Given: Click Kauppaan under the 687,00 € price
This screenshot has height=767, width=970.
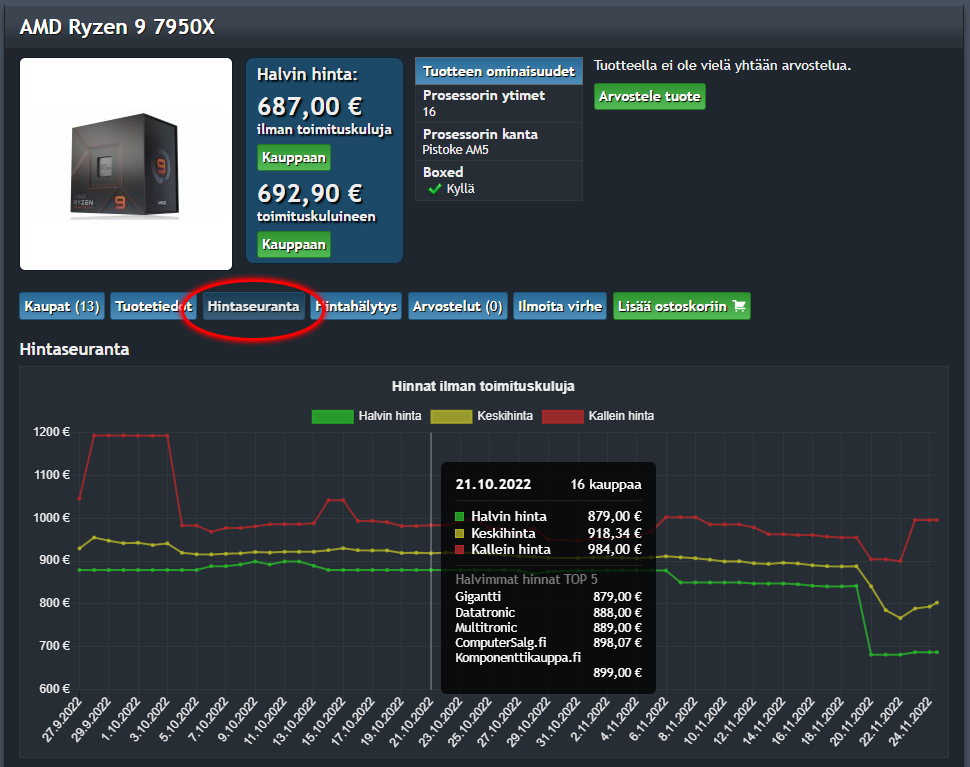Looking at the screenshot, I should pyautogui.click(x=293, y=158).
